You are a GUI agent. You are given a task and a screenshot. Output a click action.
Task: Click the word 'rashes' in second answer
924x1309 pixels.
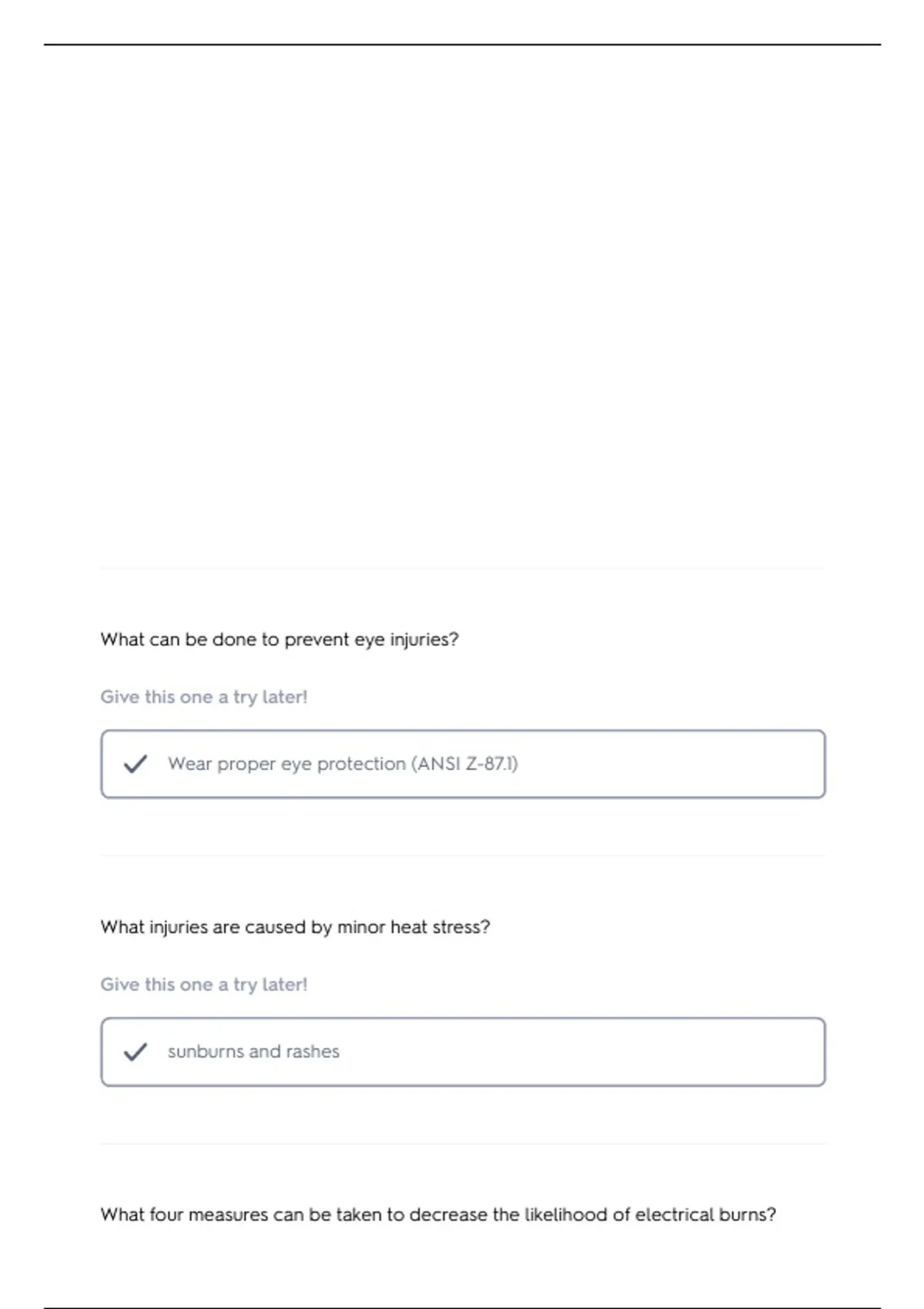[313, 1052]
